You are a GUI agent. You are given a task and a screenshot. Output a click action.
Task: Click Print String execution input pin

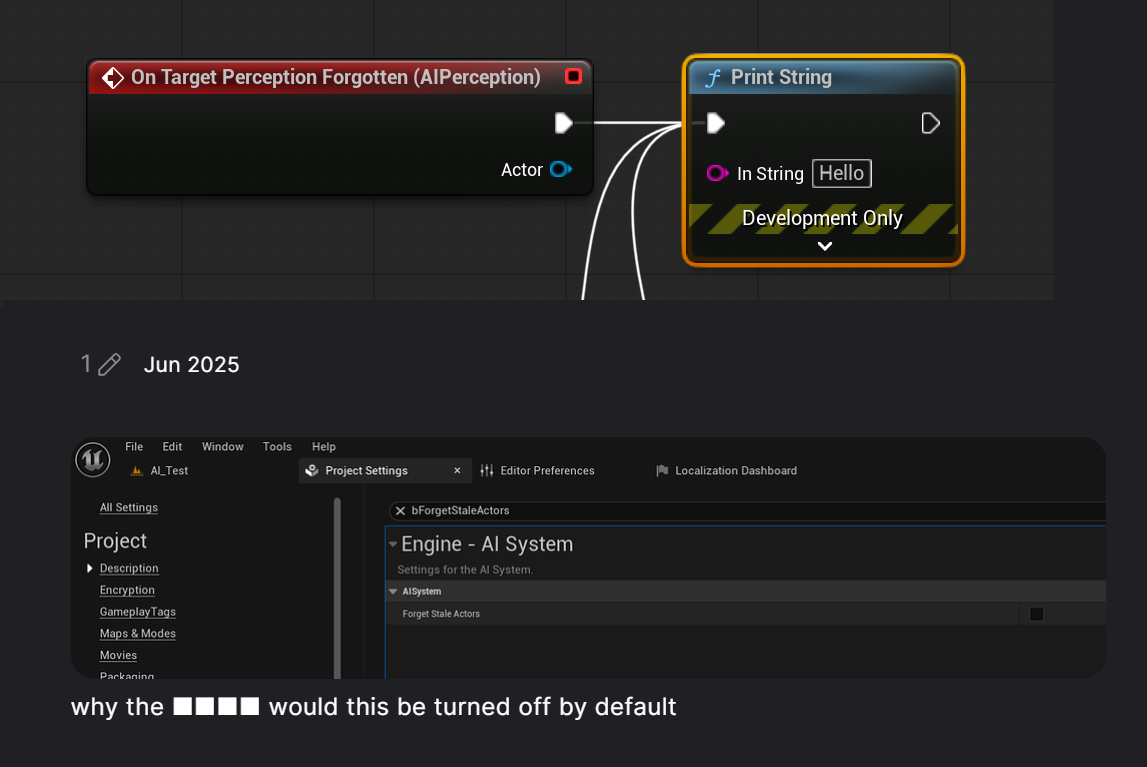point(715,123)
